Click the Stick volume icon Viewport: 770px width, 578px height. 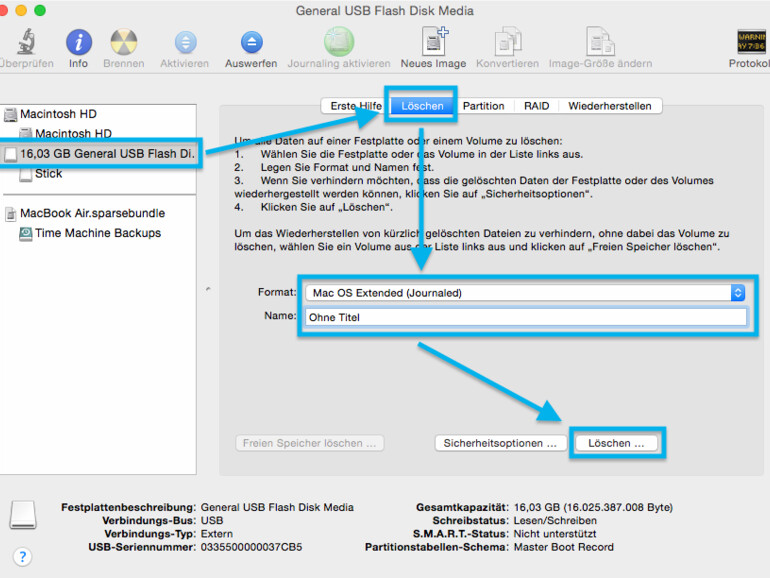click(x=26, y=174)
